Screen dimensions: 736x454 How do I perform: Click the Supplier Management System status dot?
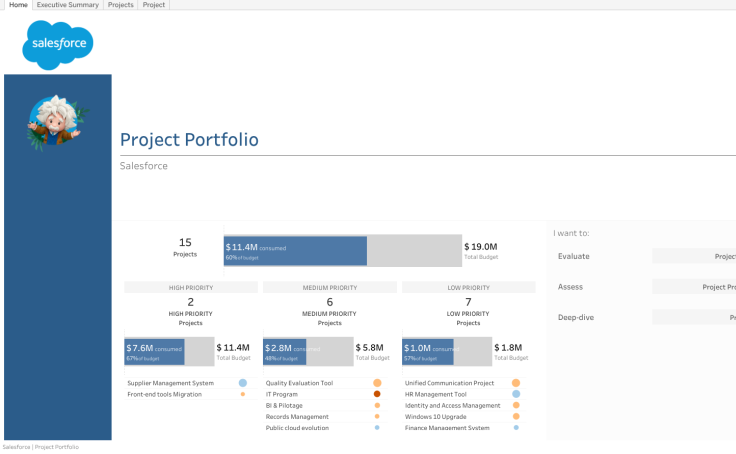click(x=243, y=383)
